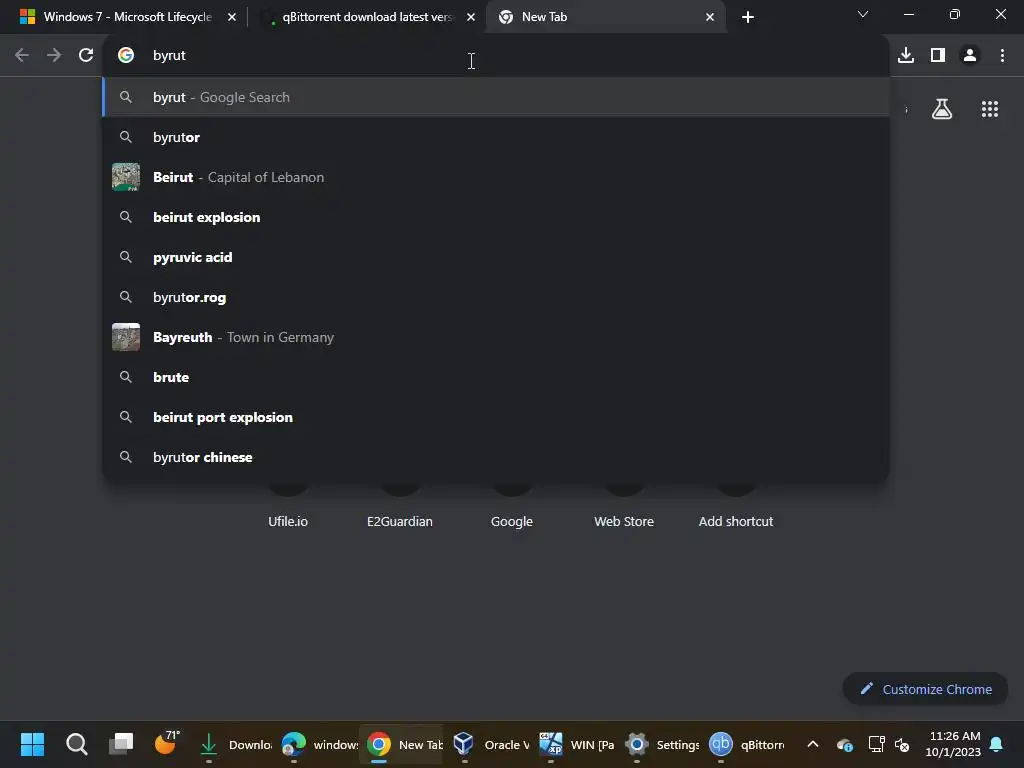Click the browser forward arrow
Image resolution: width=1024 pixels, height=768 pixels.
(x=54, y=56)
